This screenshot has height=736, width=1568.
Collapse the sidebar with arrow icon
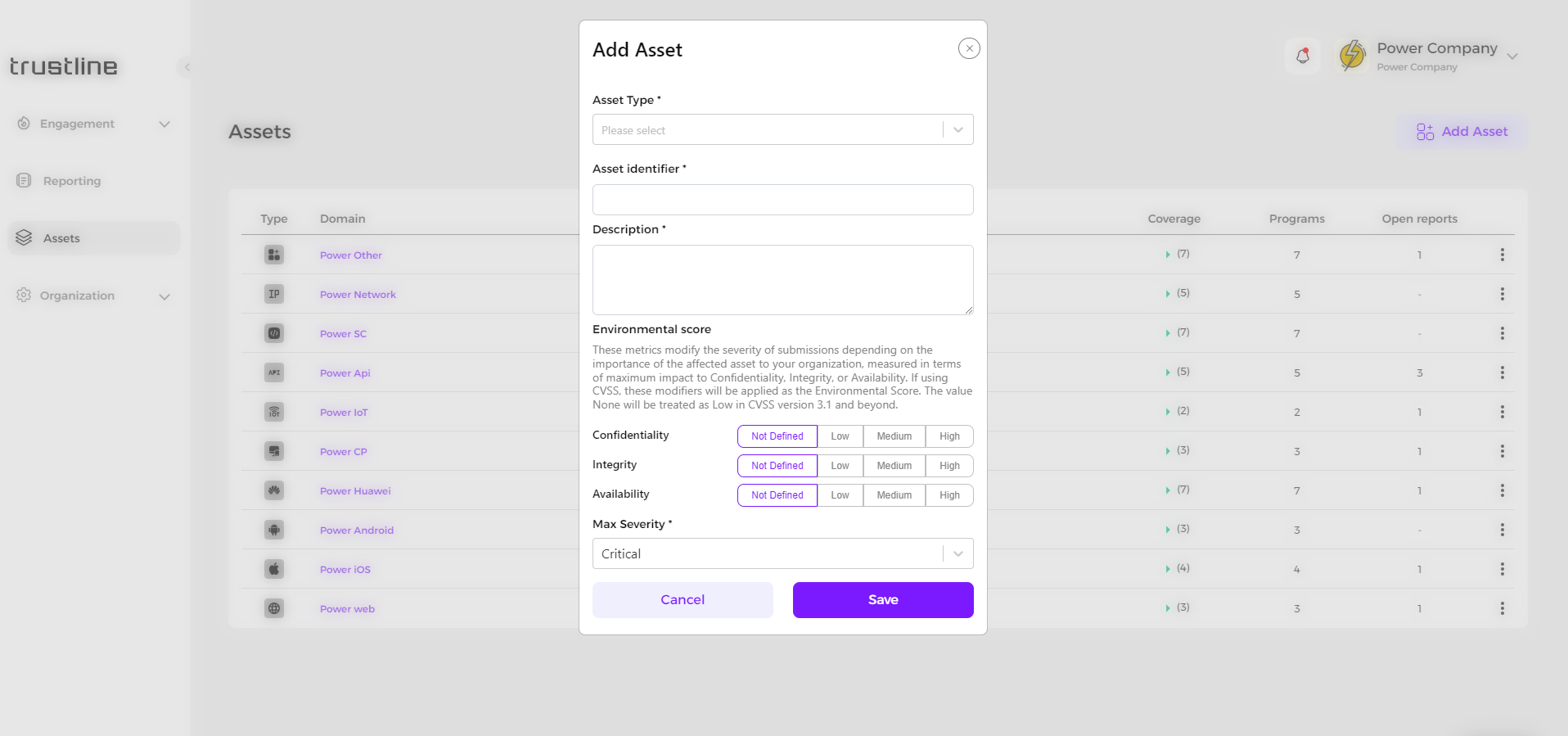coord(187,67)
